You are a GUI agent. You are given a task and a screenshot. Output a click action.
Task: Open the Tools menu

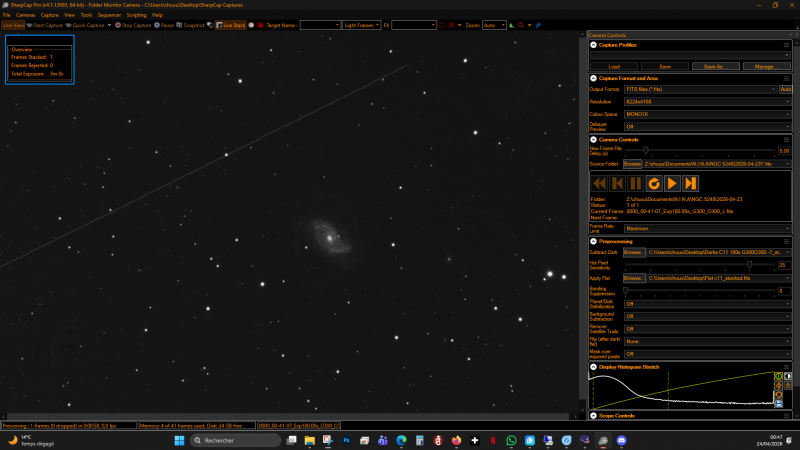tap(86, 15)
